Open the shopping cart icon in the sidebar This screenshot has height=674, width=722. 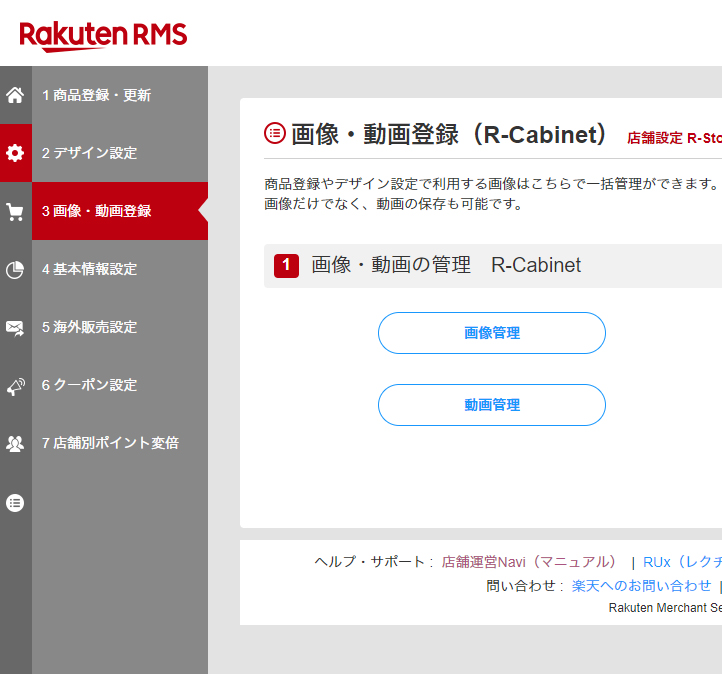pos(15,211)
